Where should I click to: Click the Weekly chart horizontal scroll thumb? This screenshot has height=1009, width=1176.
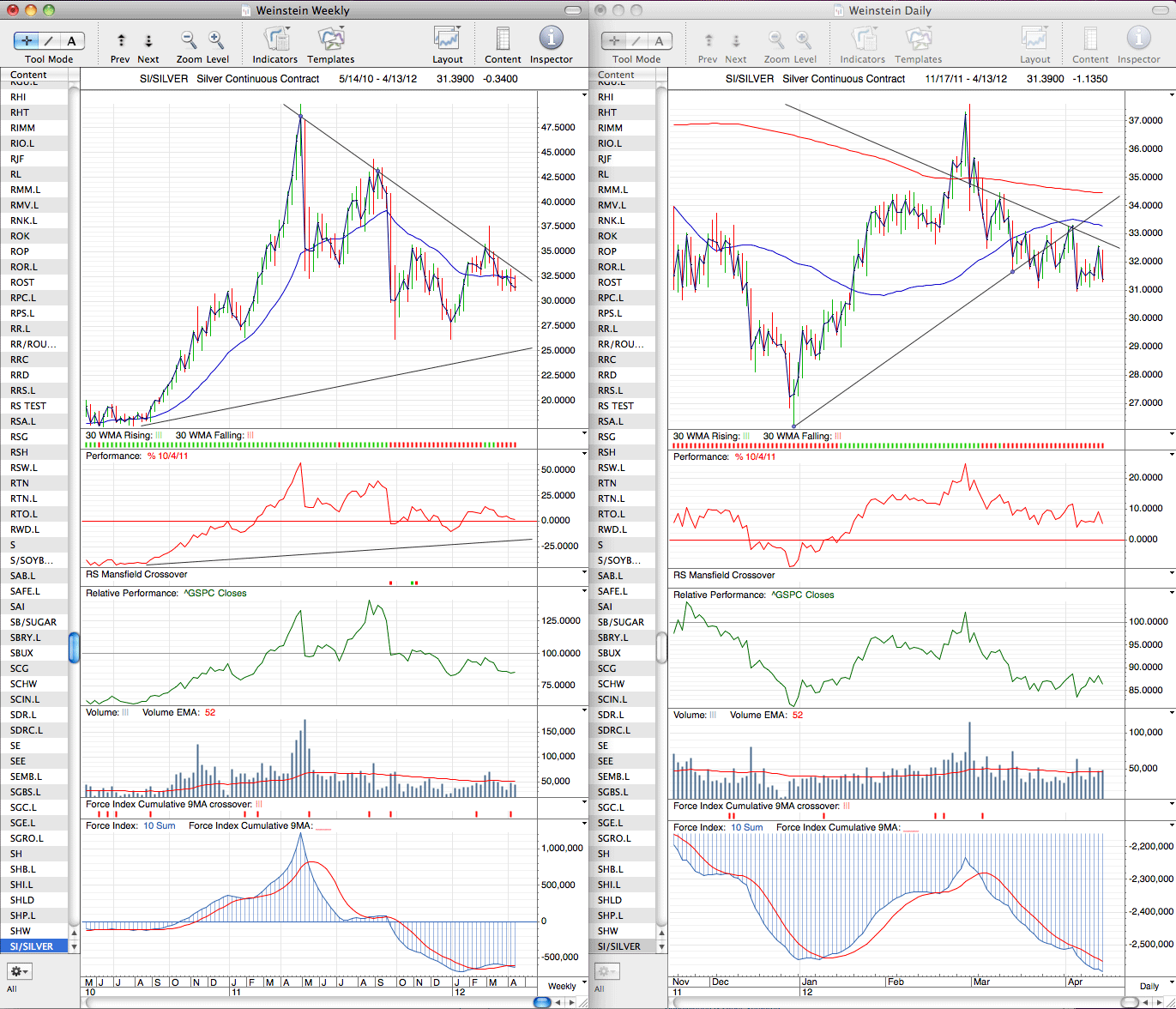pyautogui.click(x=542, y=1001)
